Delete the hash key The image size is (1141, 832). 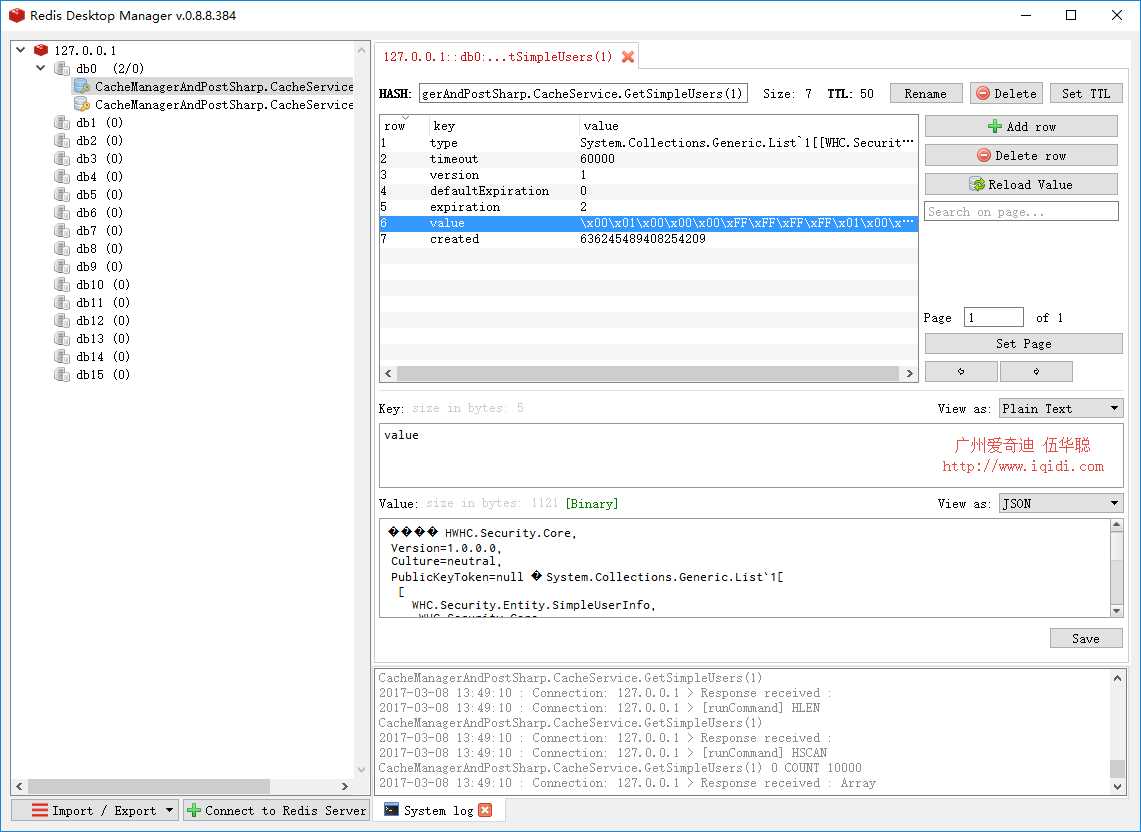(x=1006, y=94)
